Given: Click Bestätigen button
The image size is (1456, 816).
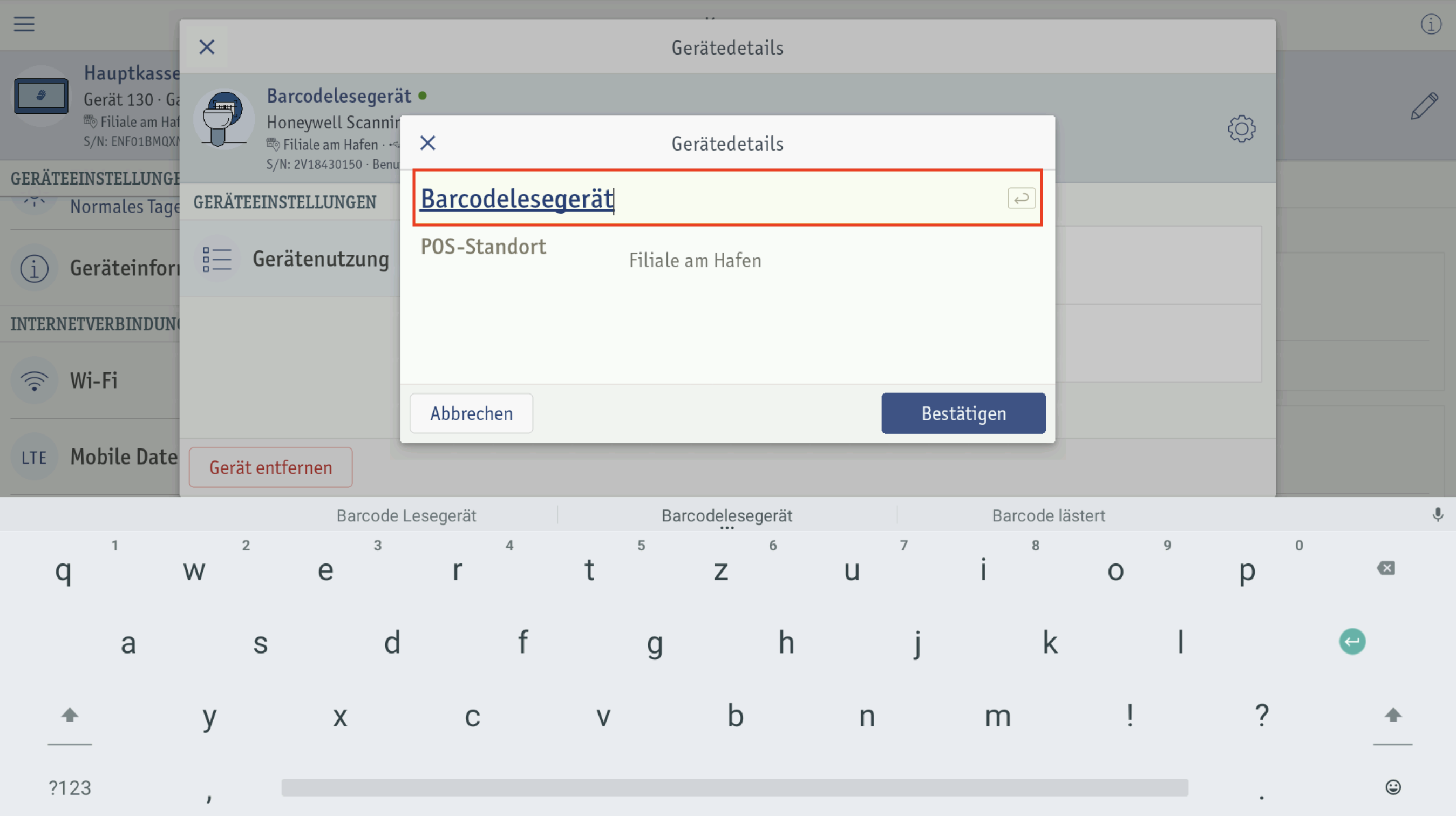Looking at the screenshot, I should click(963, 413).
